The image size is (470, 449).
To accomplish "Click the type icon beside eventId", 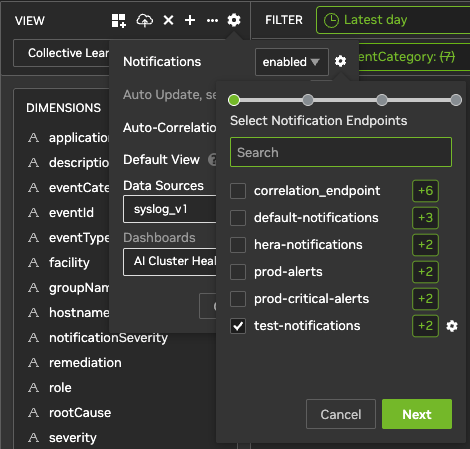I will (x=33, y=213).
